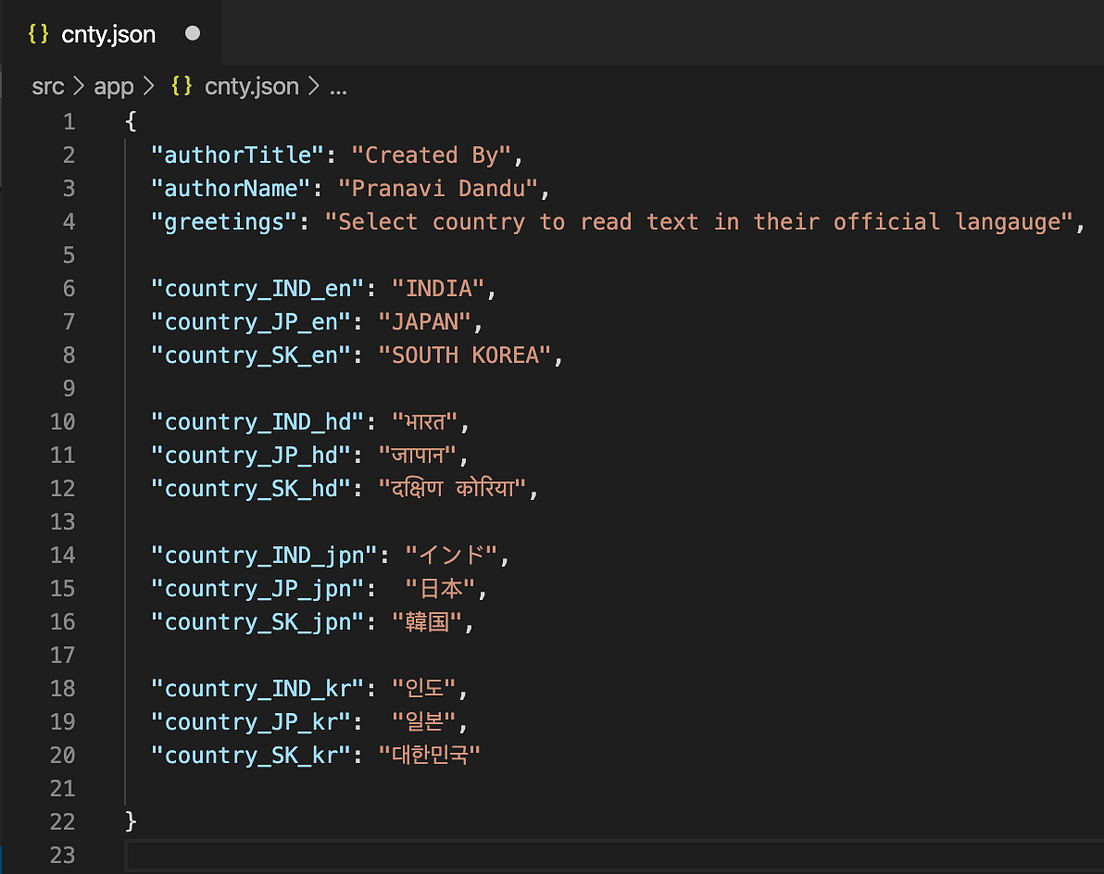Image resolution: width=1104 pixels, height=874 pixels.
Task: Click the chevron after cnty.json in breadcrumb
Action: (313, 87)
